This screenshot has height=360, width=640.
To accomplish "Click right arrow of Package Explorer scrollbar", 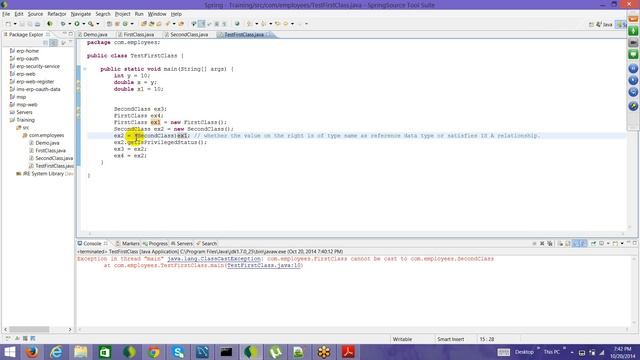I will [70, 329].
